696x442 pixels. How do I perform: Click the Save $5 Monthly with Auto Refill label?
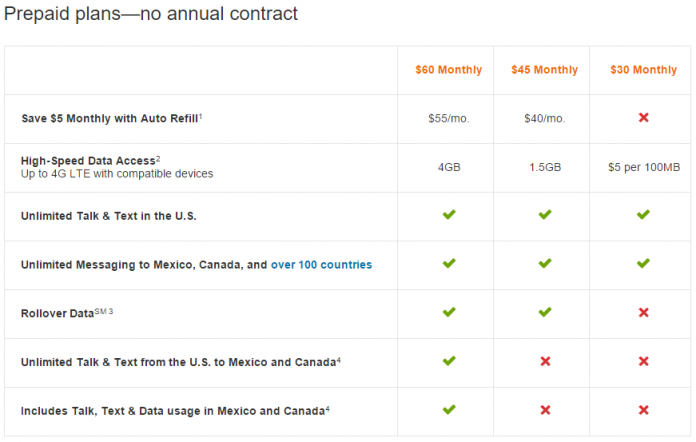coord(112,118)
